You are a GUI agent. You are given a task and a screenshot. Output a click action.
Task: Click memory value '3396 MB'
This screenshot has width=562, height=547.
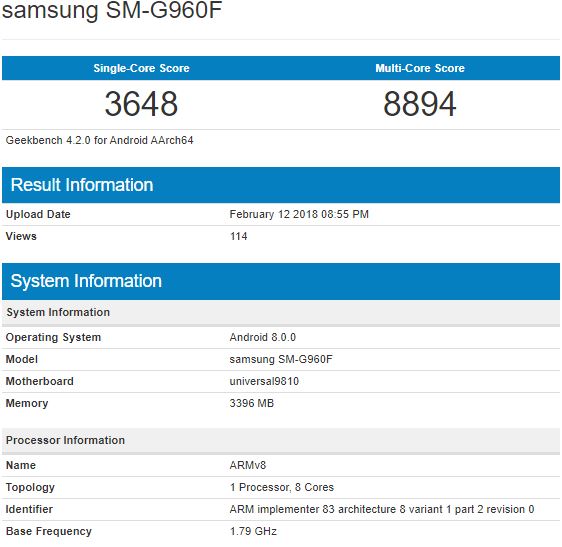point(252,403)
